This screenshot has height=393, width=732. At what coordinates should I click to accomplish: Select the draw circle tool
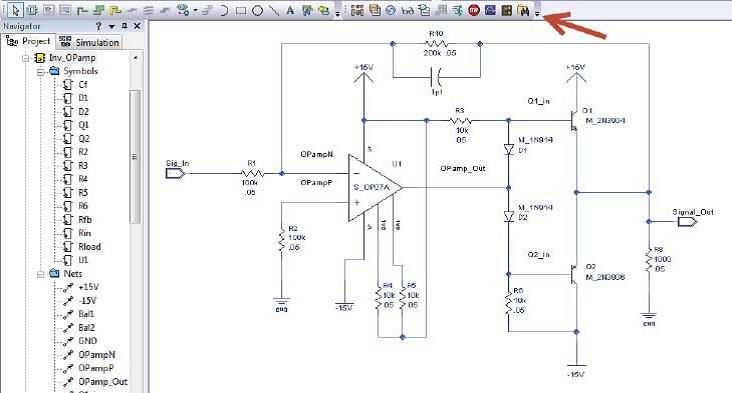coord(258,10)
